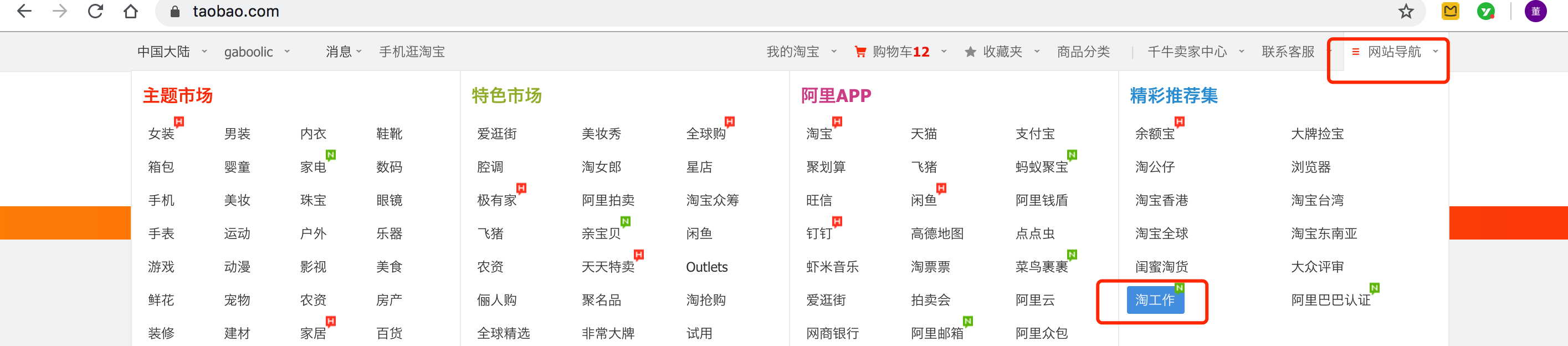Open the 联系客服 customer service link
Viewport: 1568px width, 346px height.
pyautogui.click(x=1288, y=52)
